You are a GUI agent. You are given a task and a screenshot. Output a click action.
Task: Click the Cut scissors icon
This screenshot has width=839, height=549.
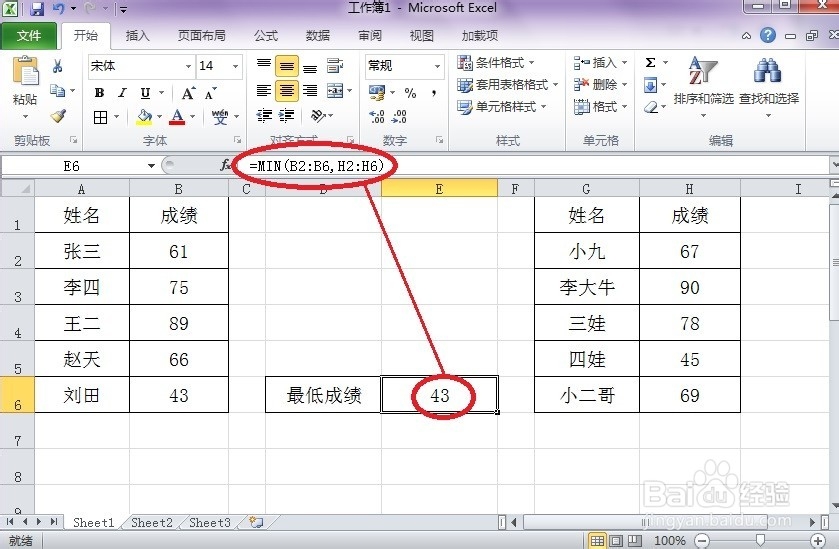[57, 66]
